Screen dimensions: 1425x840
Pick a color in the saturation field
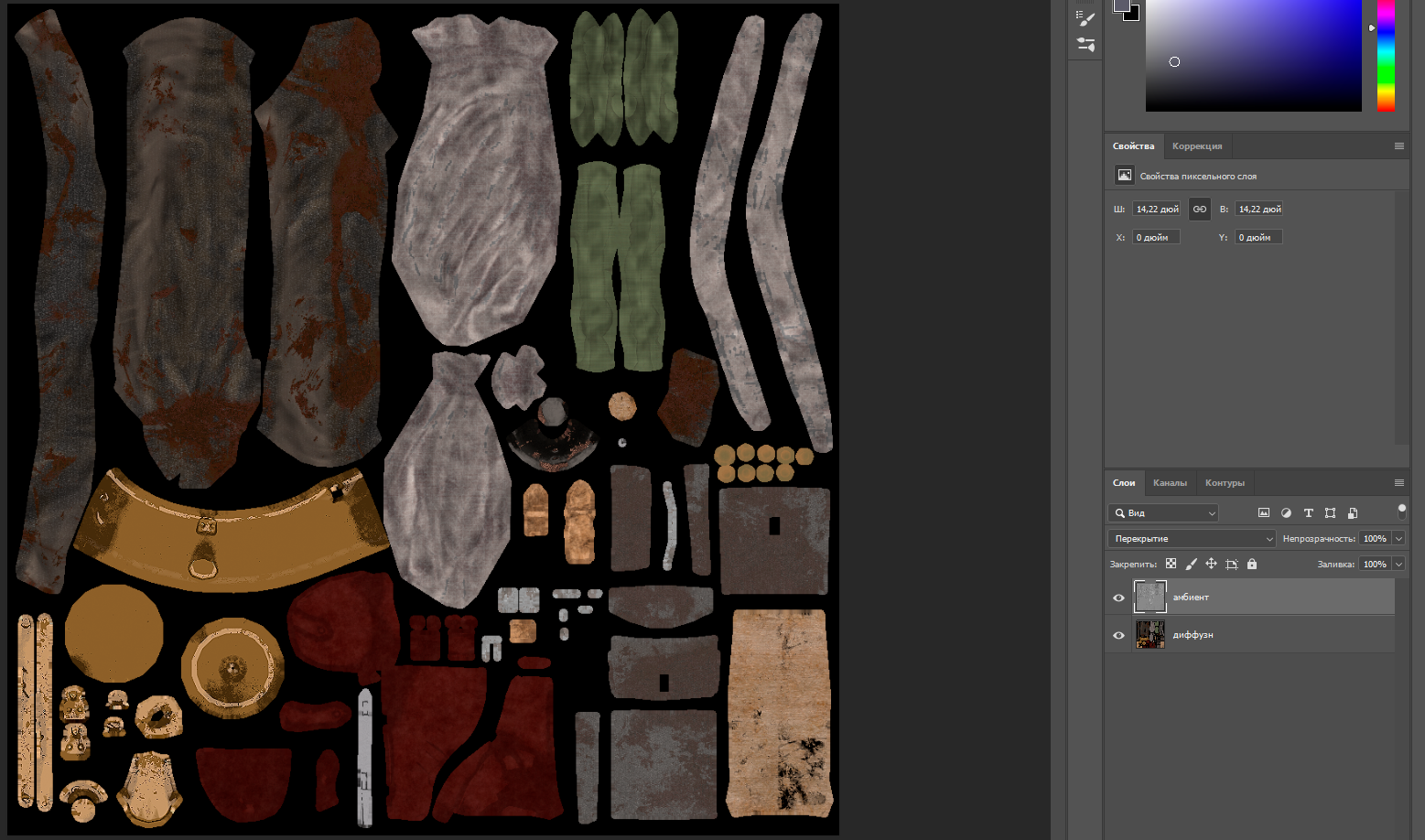(x=1253, y=55)
